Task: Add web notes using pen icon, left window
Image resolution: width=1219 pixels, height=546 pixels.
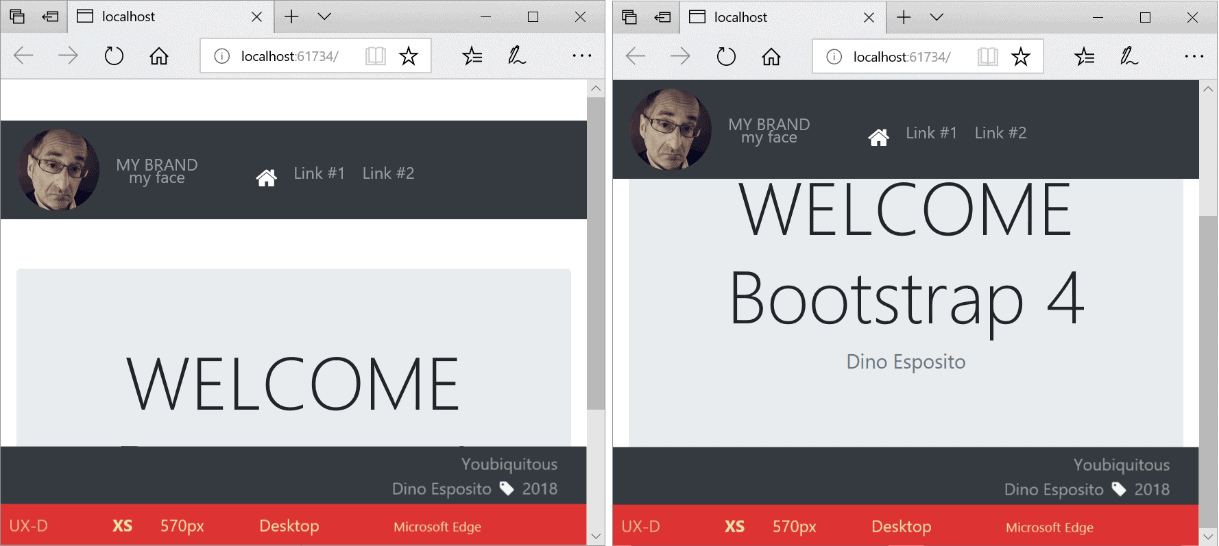Action: click(x=517, y=56)
